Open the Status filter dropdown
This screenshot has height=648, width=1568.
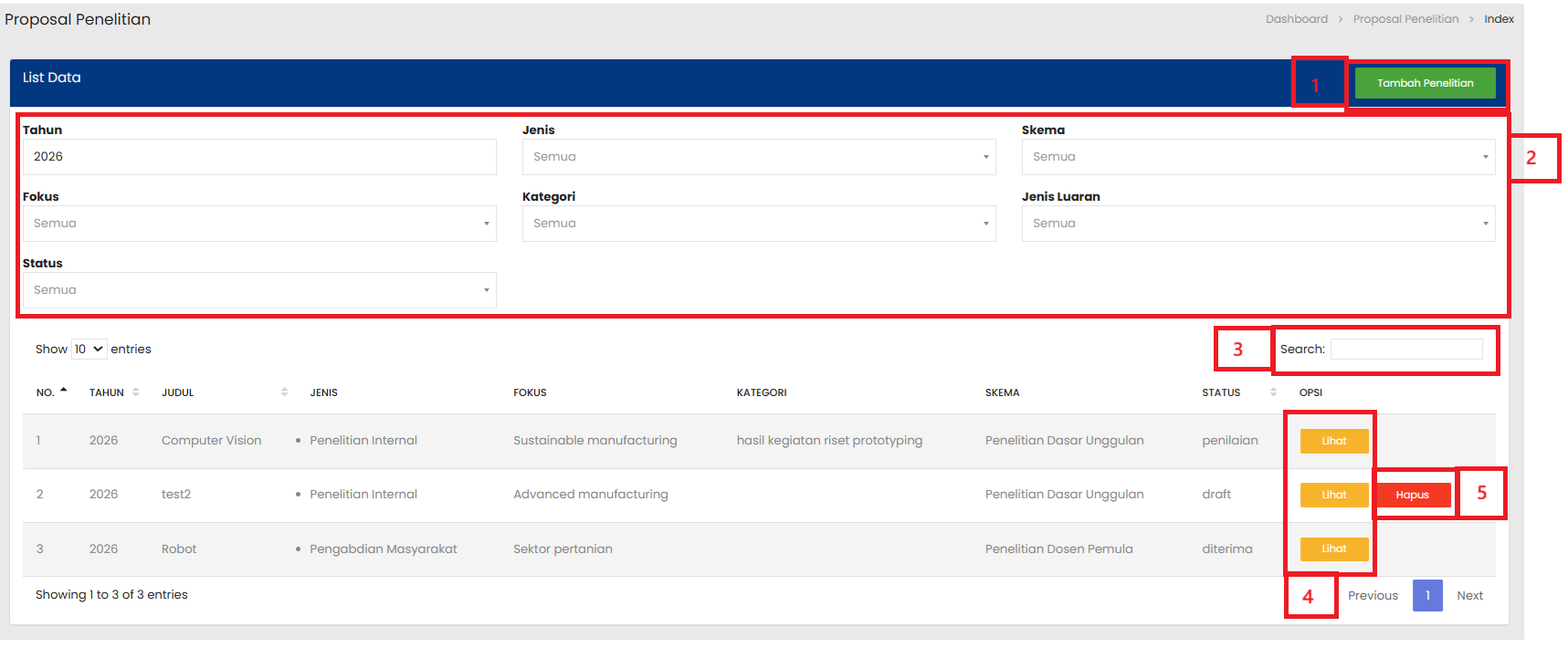coord(258,290)
